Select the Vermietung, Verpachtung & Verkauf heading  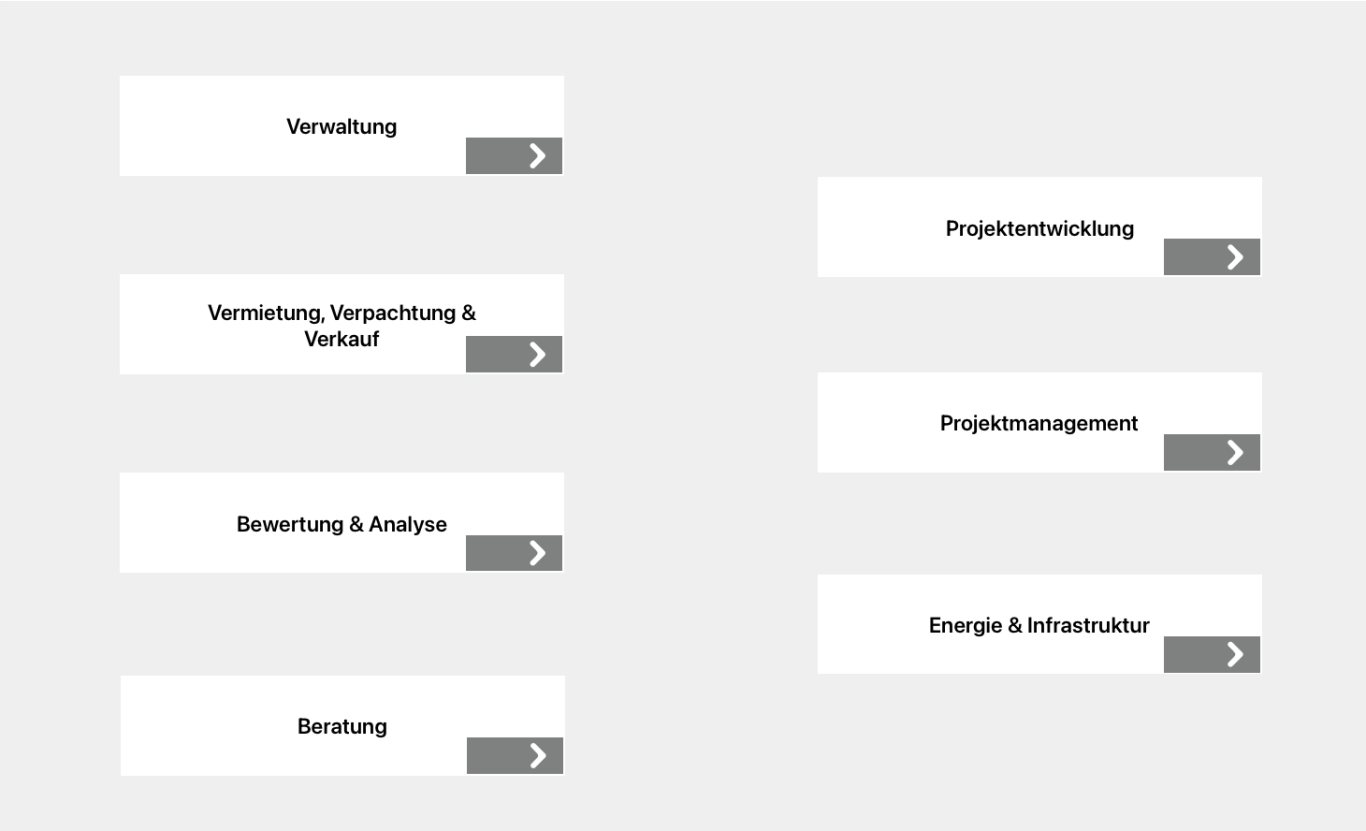[341, 326]
